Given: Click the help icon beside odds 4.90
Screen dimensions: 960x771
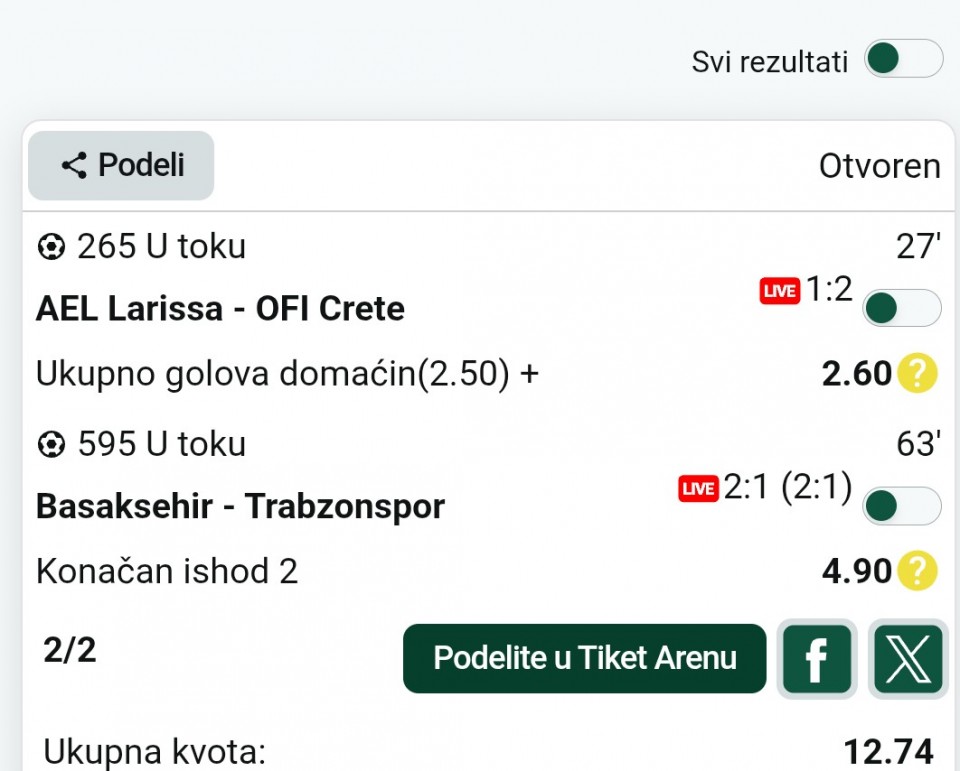Looking at the screenshot, I should (917, 572).
